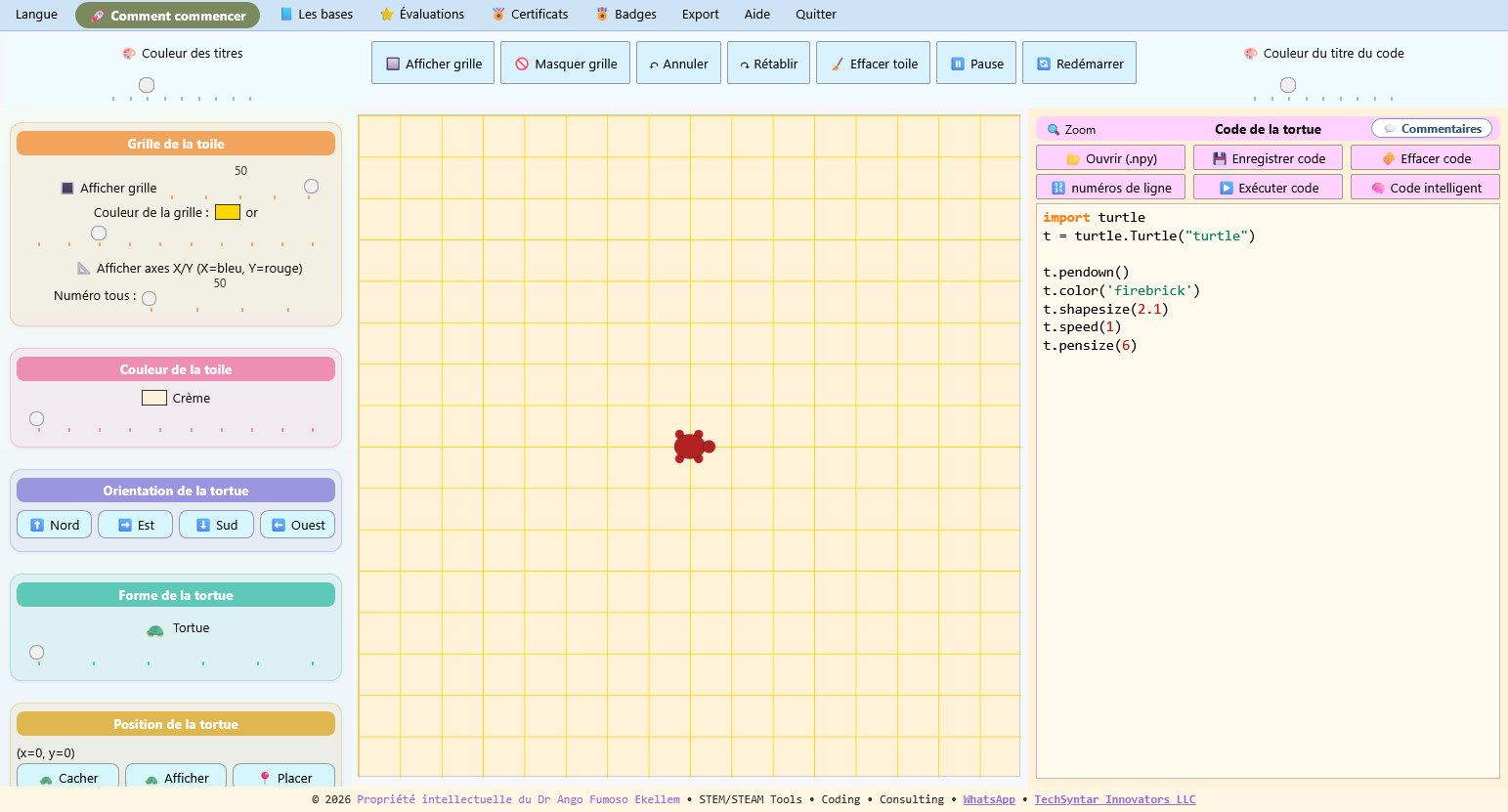Click Cacher turtle button
Viewport: 1508px width, 812px height.
[x=67, y=778]
